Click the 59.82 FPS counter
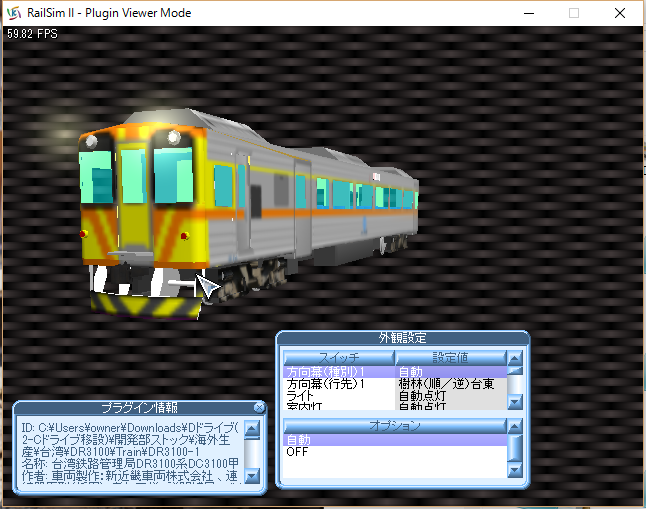 click(32, 34)
